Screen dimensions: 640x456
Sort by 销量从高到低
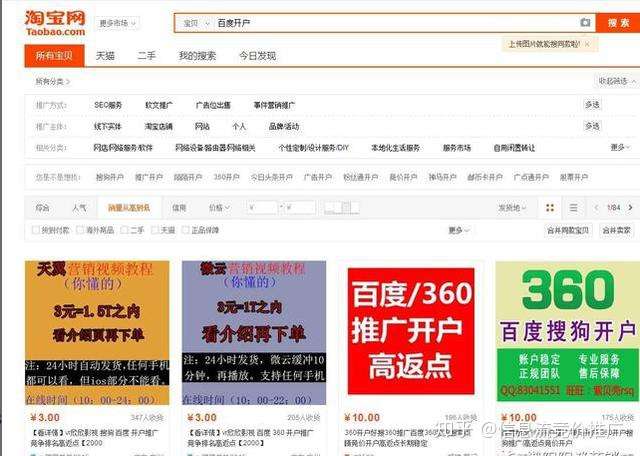[129, 208]
